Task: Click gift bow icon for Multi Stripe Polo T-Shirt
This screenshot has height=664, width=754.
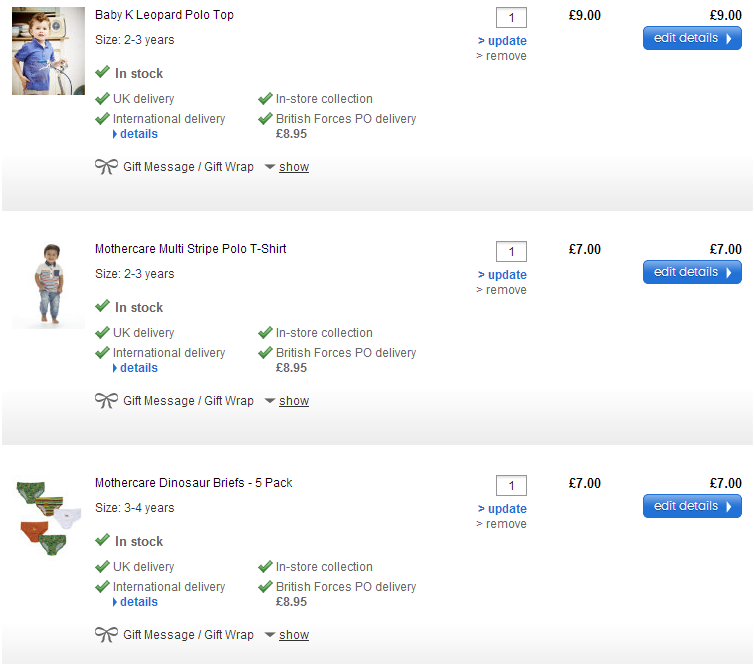Action: click(x=106, y=401)
